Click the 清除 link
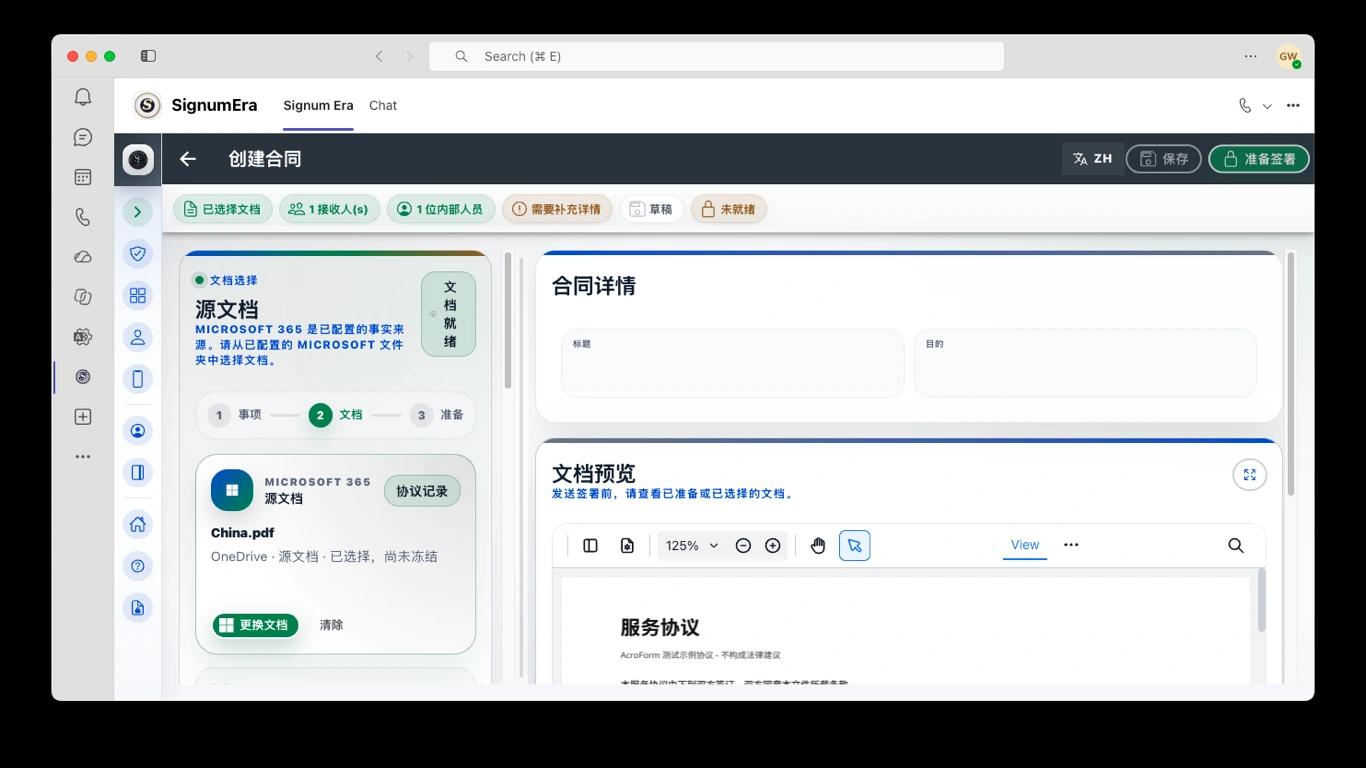1366x768 pixels. click(x=331, y=625)
